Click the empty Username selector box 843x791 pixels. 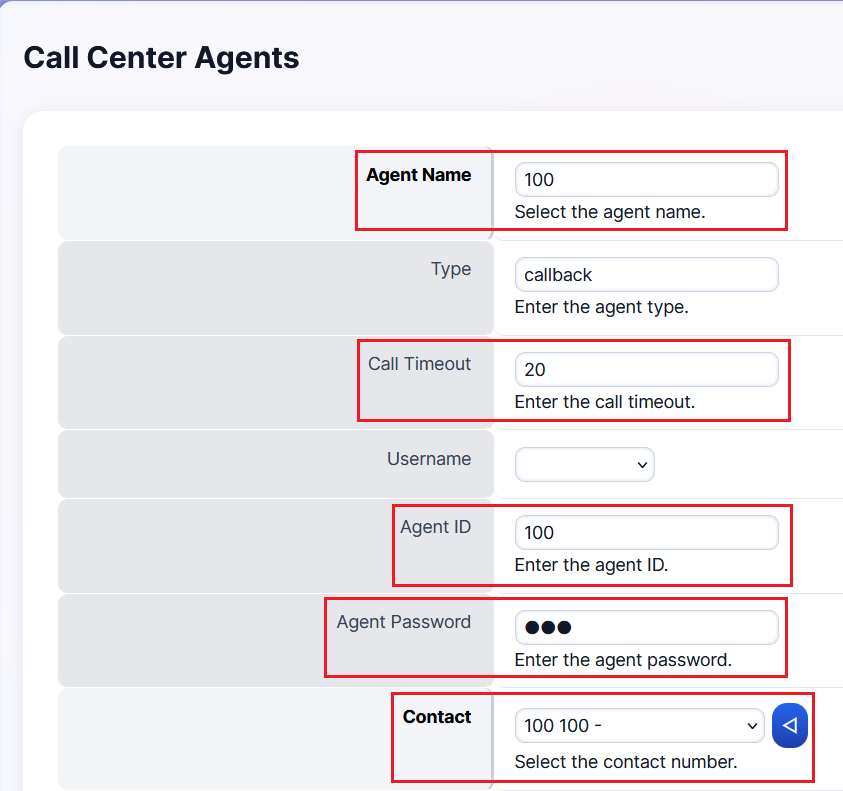[x=584, y=464]
